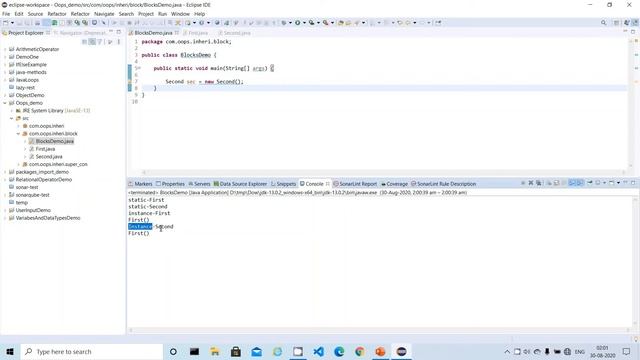Click the Clear Console icon

pyautogui.click(x=549, y=183)
